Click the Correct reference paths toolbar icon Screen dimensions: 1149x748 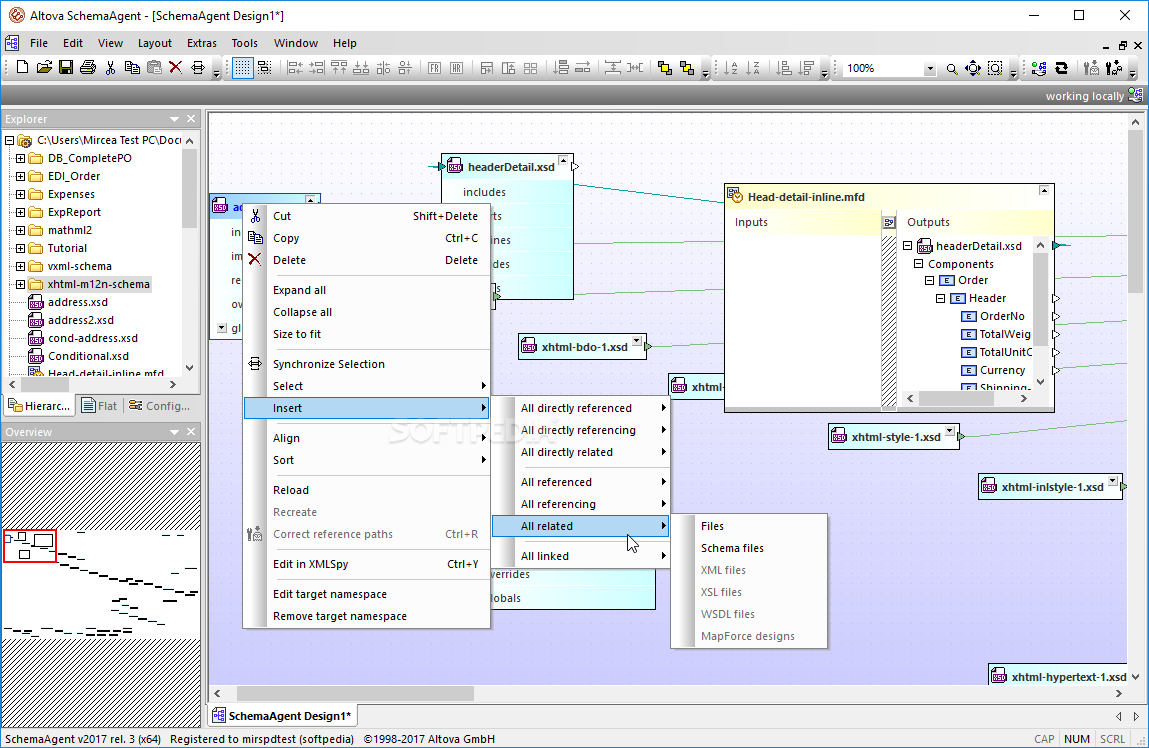pyautogui.click(x=1092, y=69)
